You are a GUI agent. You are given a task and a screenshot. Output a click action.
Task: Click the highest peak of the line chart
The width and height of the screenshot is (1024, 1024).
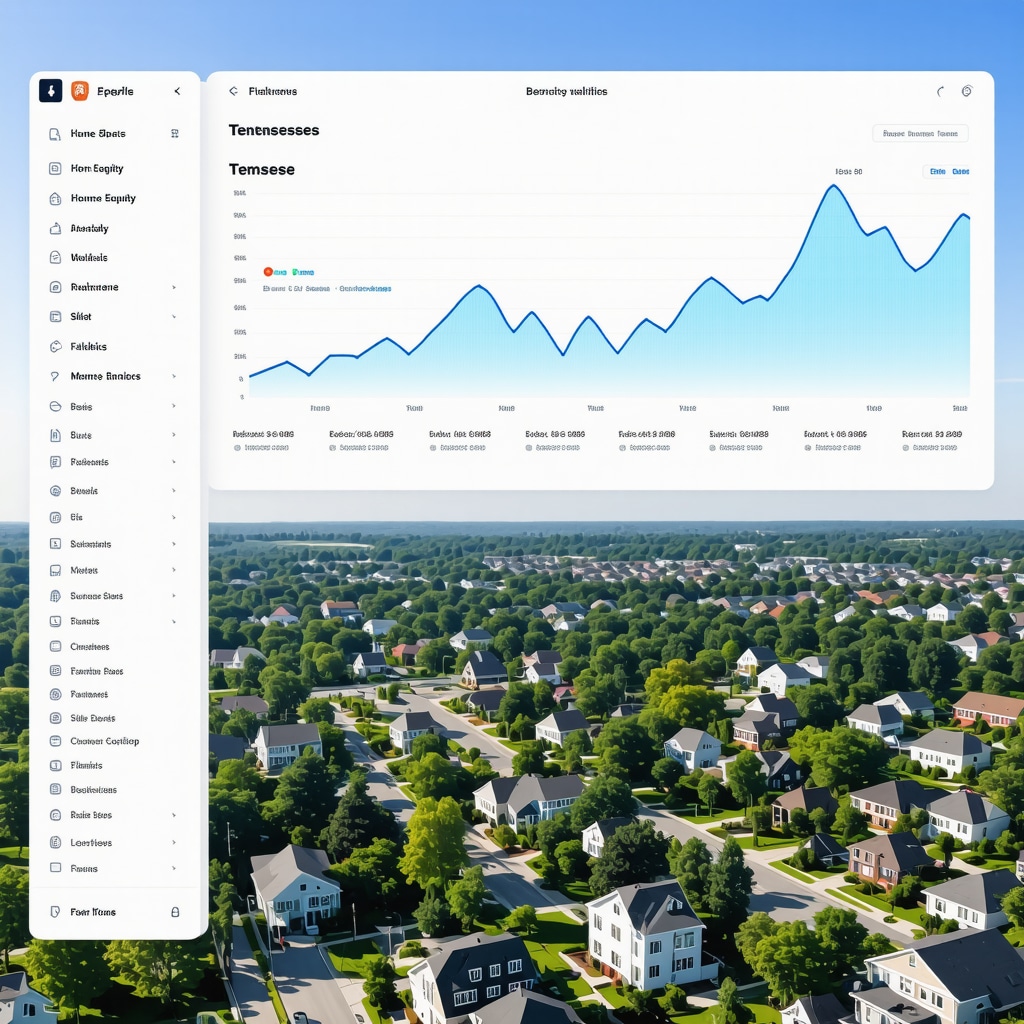834,186
